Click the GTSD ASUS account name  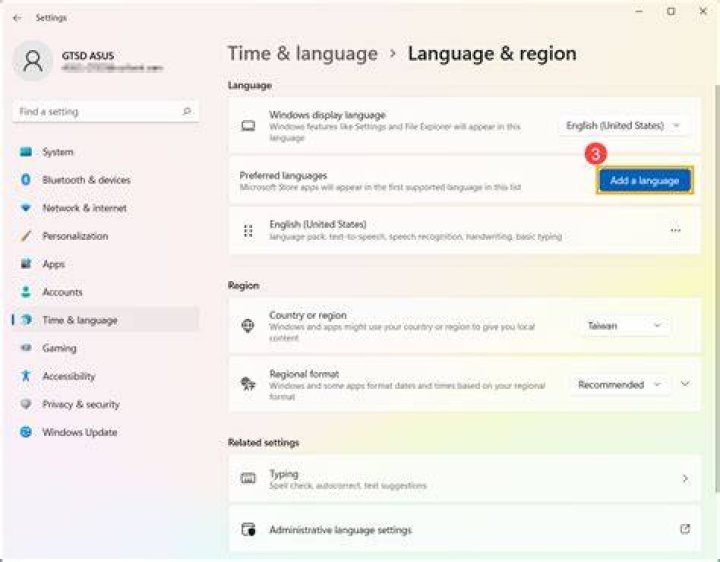point(88,56)
